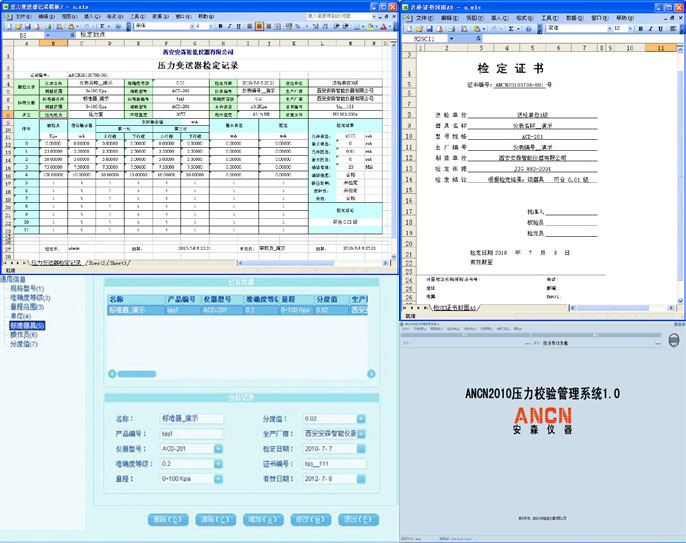This screenshot has height=543, width=686.
Task: Click Fill color bucket icon in left Excel
Action: click(x=371, y=27)
